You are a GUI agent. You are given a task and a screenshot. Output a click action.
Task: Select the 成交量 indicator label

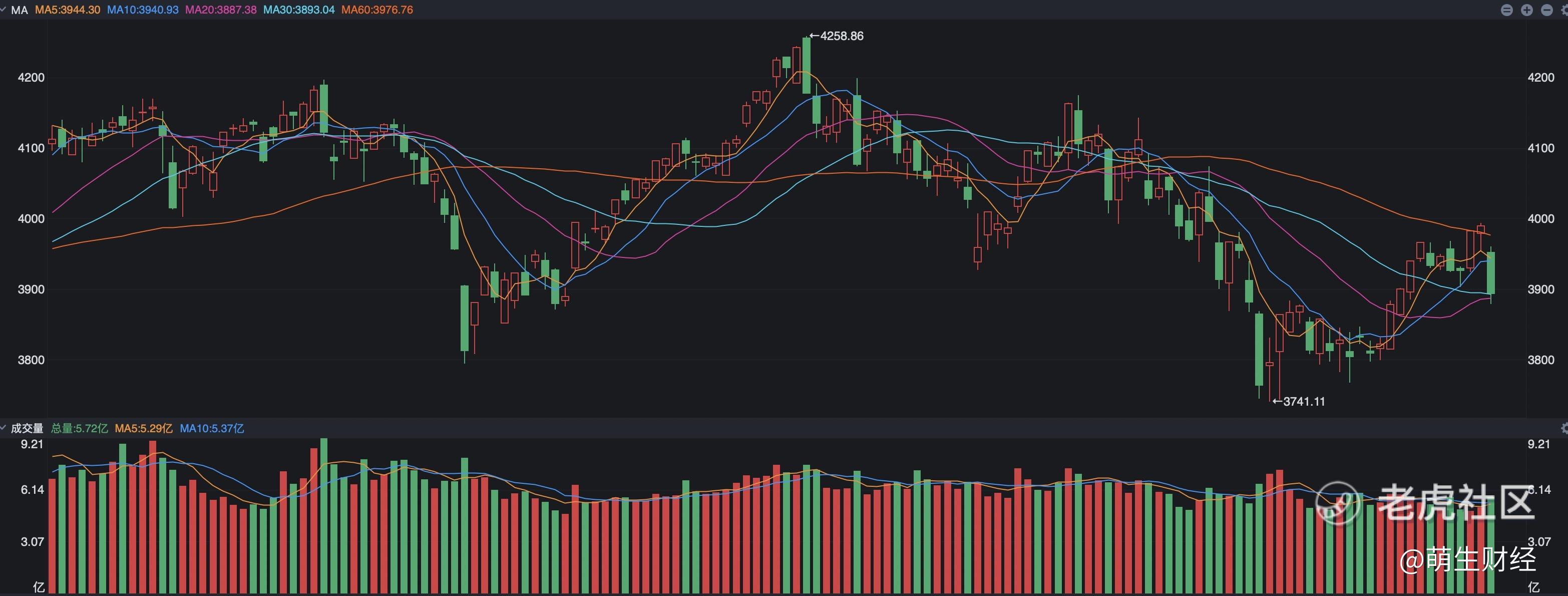pos(28,428)
